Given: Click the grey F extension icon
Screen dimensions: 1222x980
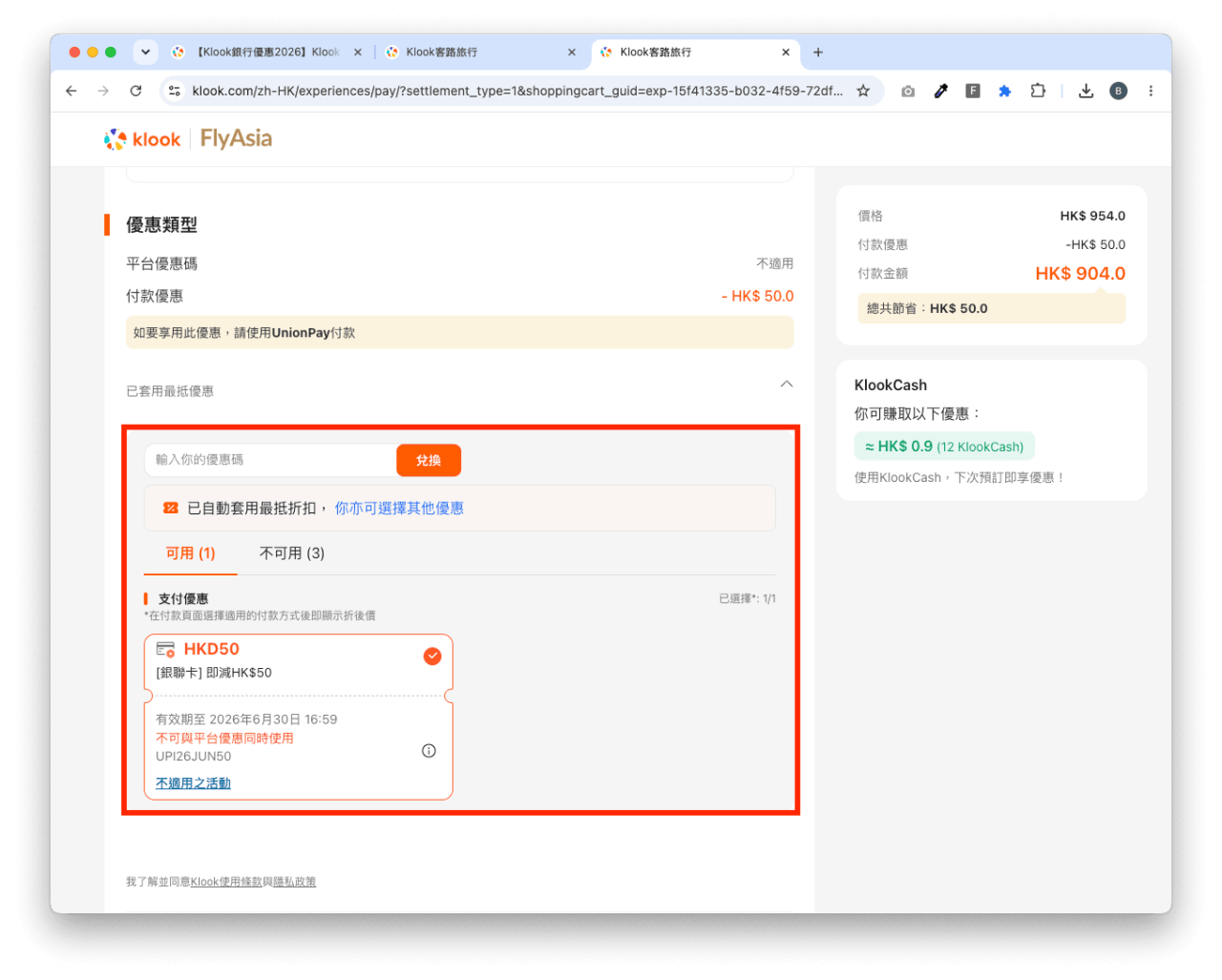Looking at the screenshot, I should (973, 91).
